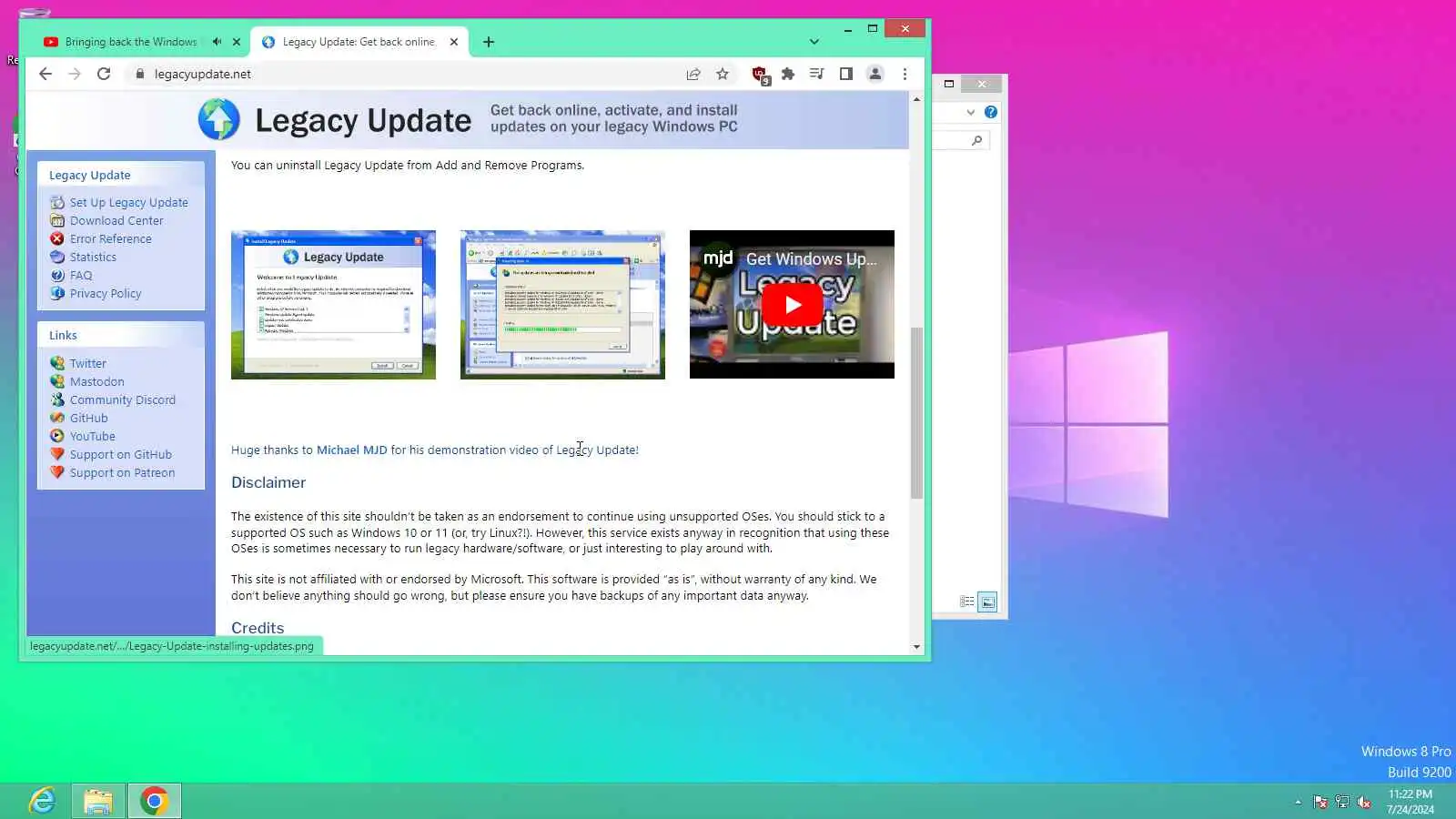Screen dimensions: 1456x819
Task: Open the uBlock extension icon
Action: (760, 75)
